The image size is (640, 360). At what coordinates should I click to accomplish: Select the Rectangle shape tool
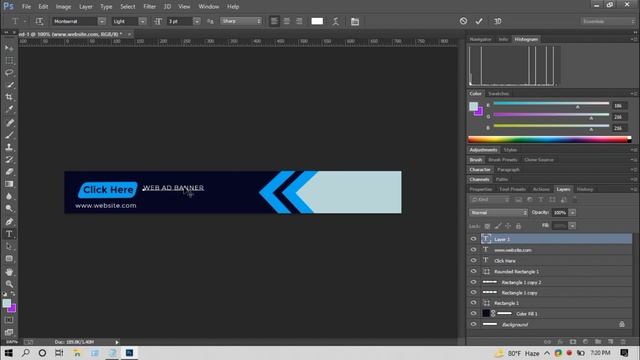(x=9, y=259)
